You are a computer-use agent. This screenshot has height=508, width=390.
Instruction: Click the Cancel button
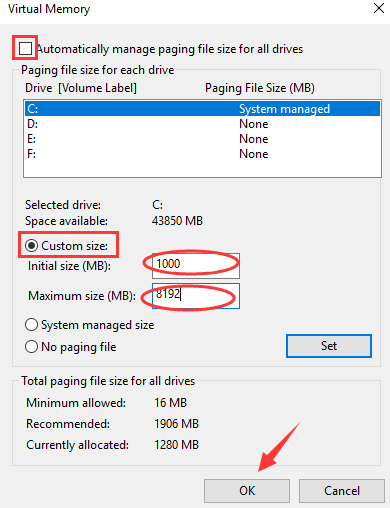pos(342,491)
